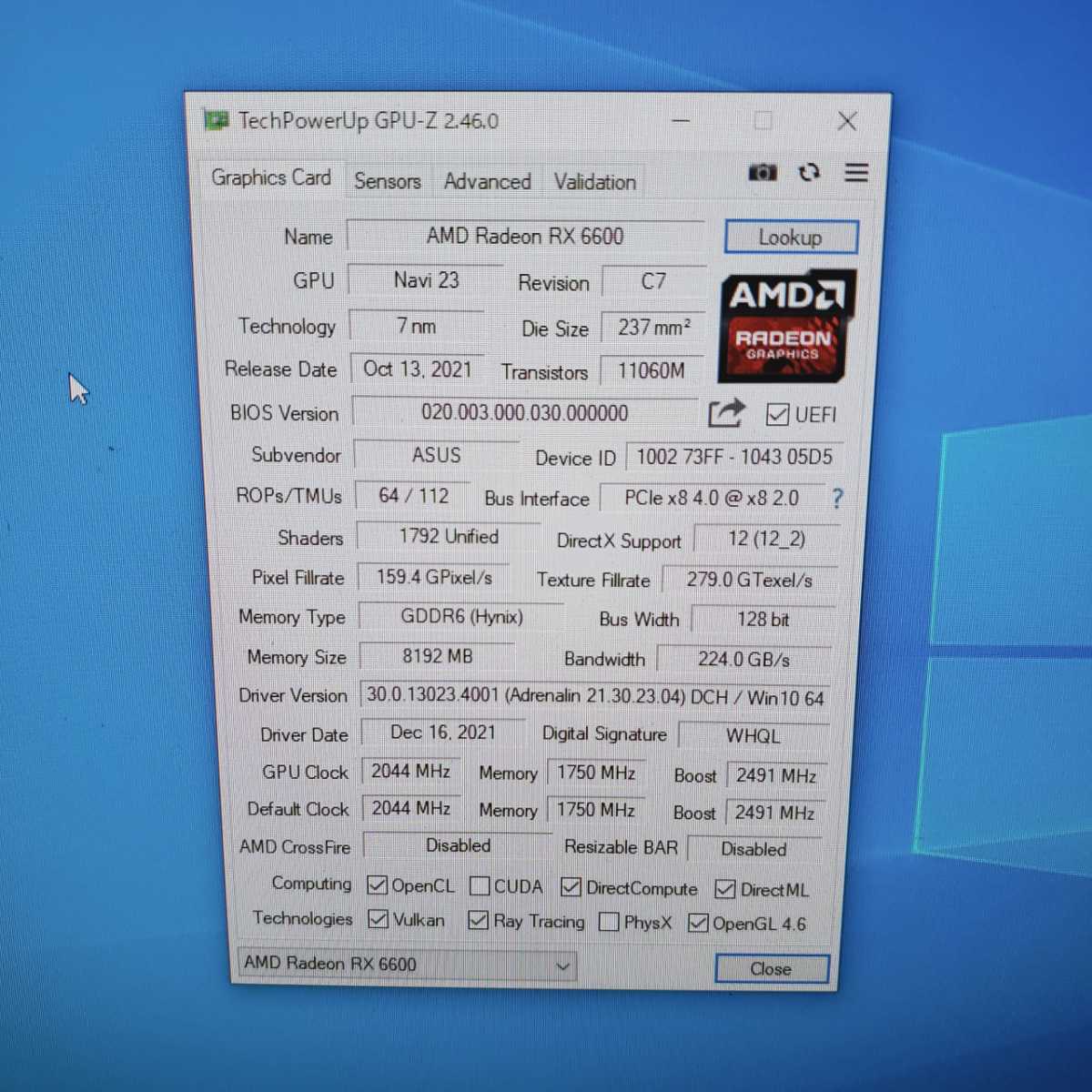Image resolution: width=1092 pixels, height=1092 pixels.
Task: Click the Subvendor field showing ASUS
Action: 437,455
